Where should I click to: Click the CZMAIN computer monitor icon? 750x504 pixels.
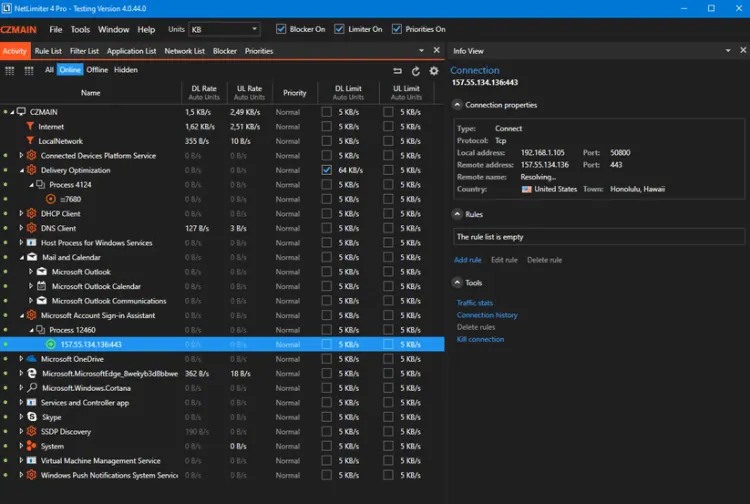pyautogui.click(x=22, y=112)
